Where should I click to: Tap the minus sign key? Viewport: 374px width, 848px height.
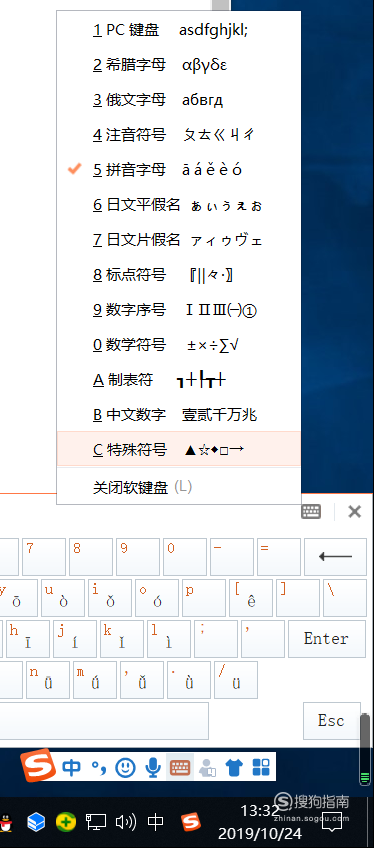pyautogui.click(x=232, y=556)
